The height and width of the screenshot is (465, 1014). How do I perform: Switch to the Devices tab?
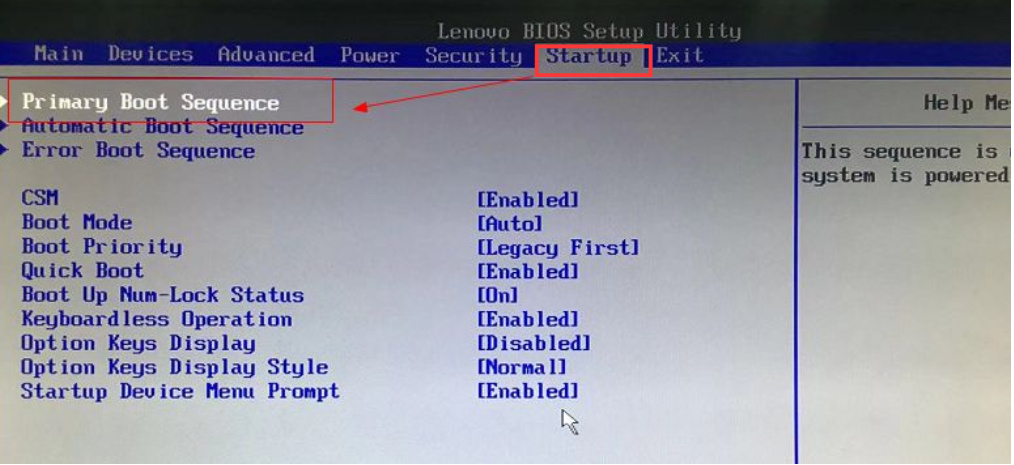151,54
